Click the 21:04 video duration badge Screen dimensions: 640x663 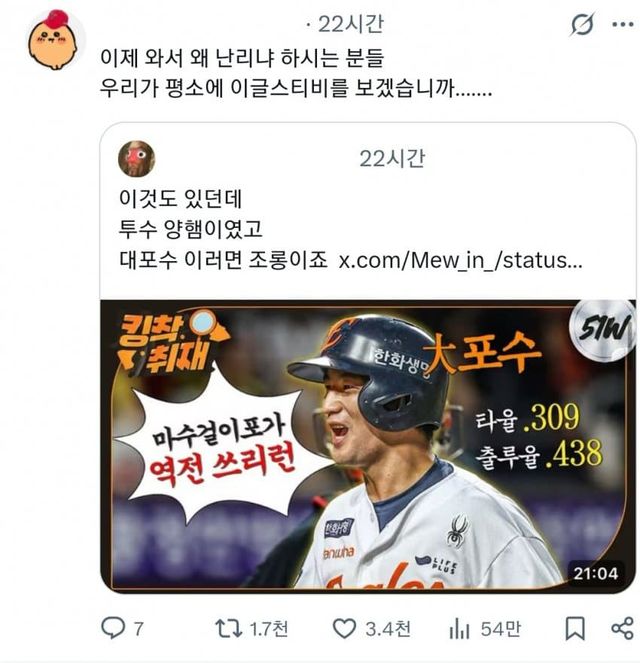tap(596, 573)
